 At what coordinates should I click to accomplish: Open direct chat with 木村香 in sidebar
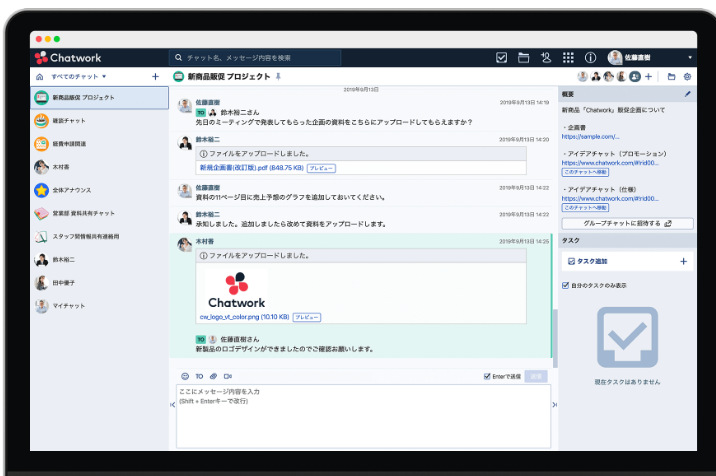tap(100, 167)
